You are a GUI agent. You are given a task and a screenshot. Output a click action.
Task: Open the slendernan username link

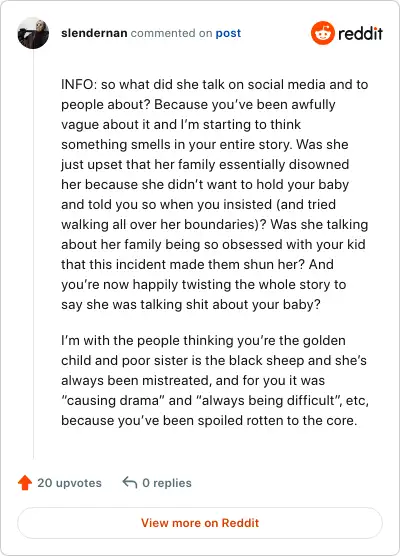tap(94, 33)
